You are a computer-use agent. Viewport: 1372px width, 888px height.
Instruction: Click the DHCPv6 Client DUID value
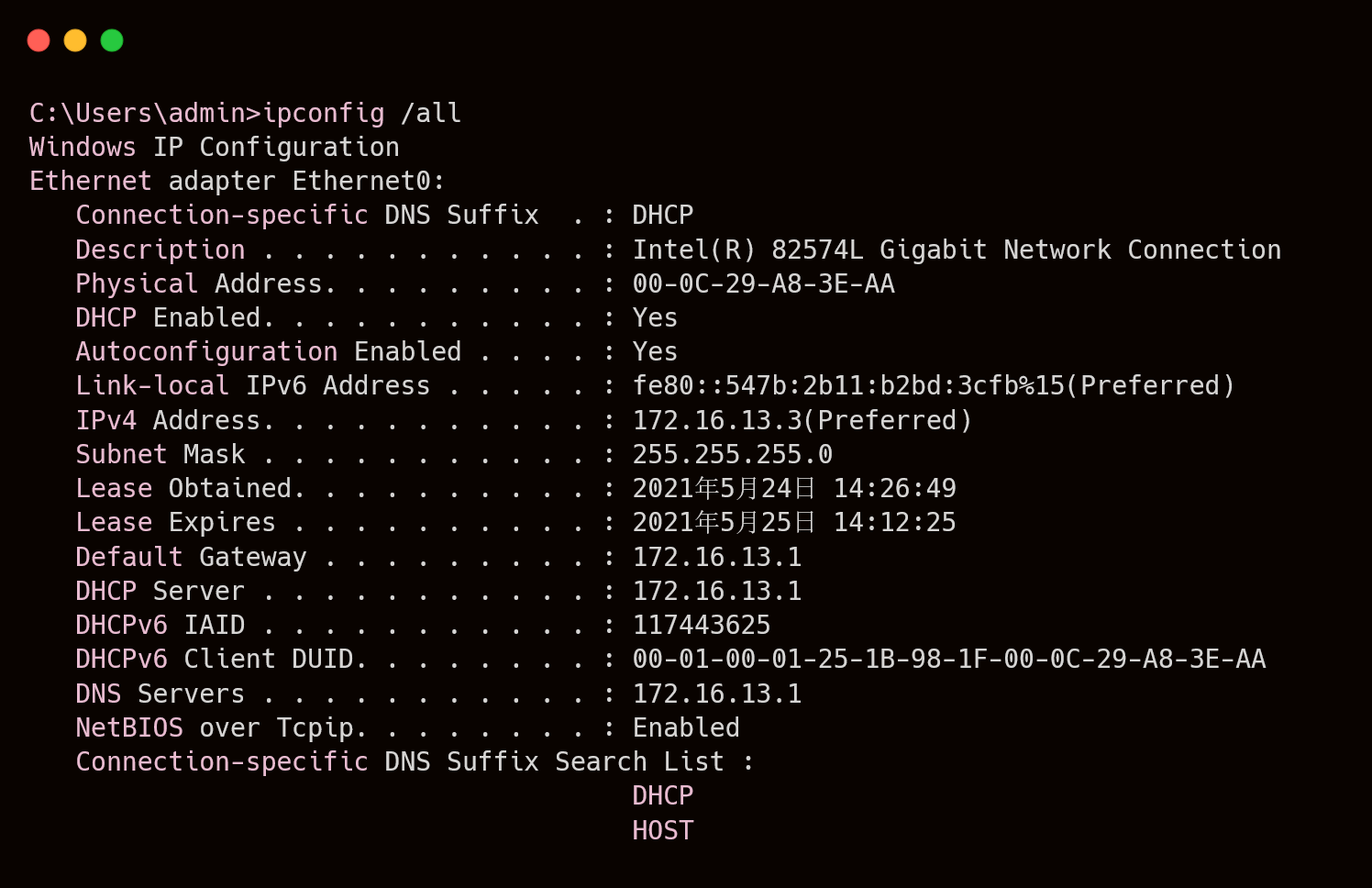(949, 659)
